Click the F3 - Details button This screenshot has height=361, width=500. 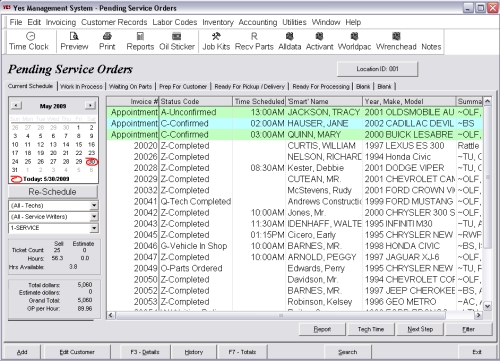pyautogui.click(x=145, y=352)
